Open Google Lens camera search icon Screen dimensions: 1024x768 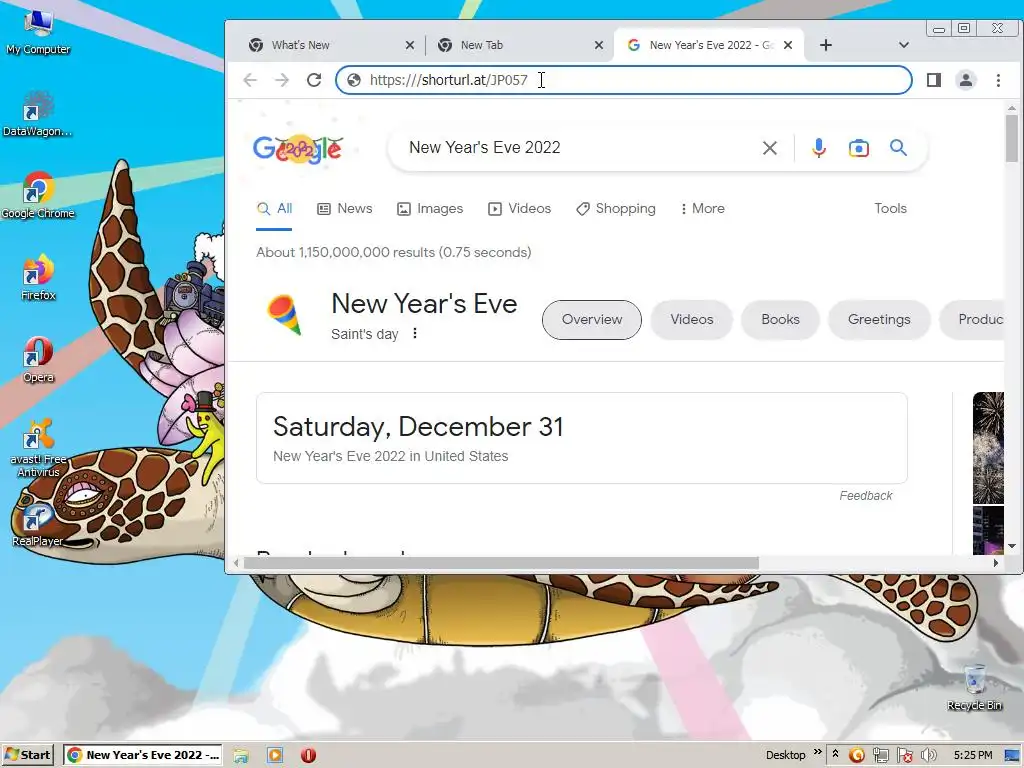858,148
